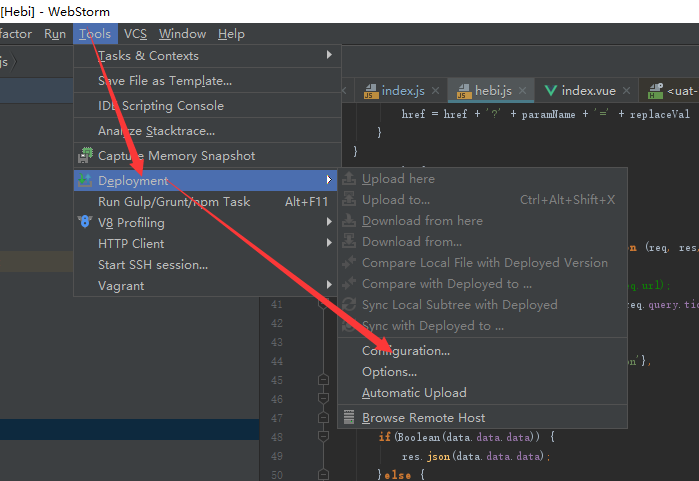Close the index.vue tab
The height and width of the screenshot is (481, 699).
pyautogui.click(x=626, y=90)
